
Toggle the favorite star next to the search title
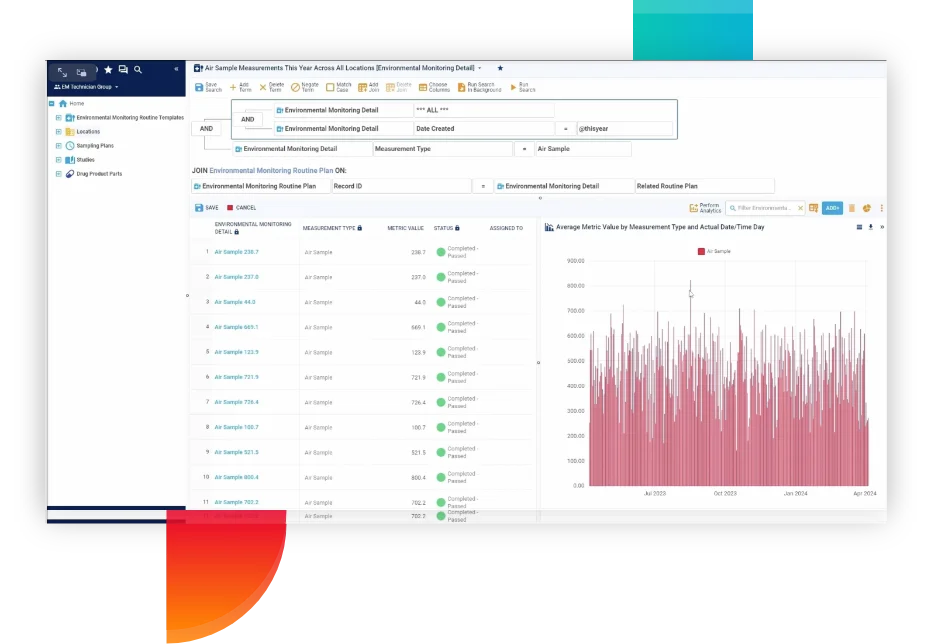pos(500,68)
